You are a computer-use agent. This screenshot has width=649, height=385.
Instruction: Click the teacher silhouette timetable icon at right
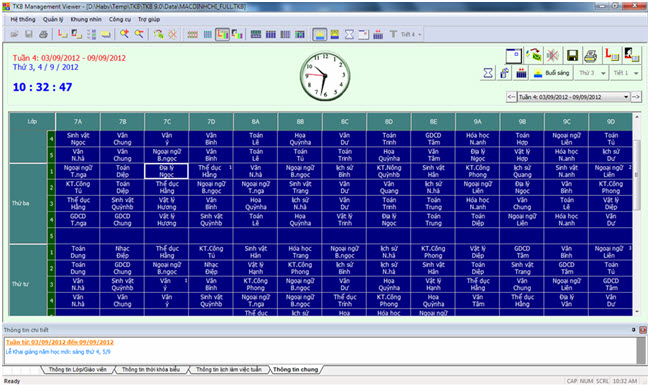point(631,55)
